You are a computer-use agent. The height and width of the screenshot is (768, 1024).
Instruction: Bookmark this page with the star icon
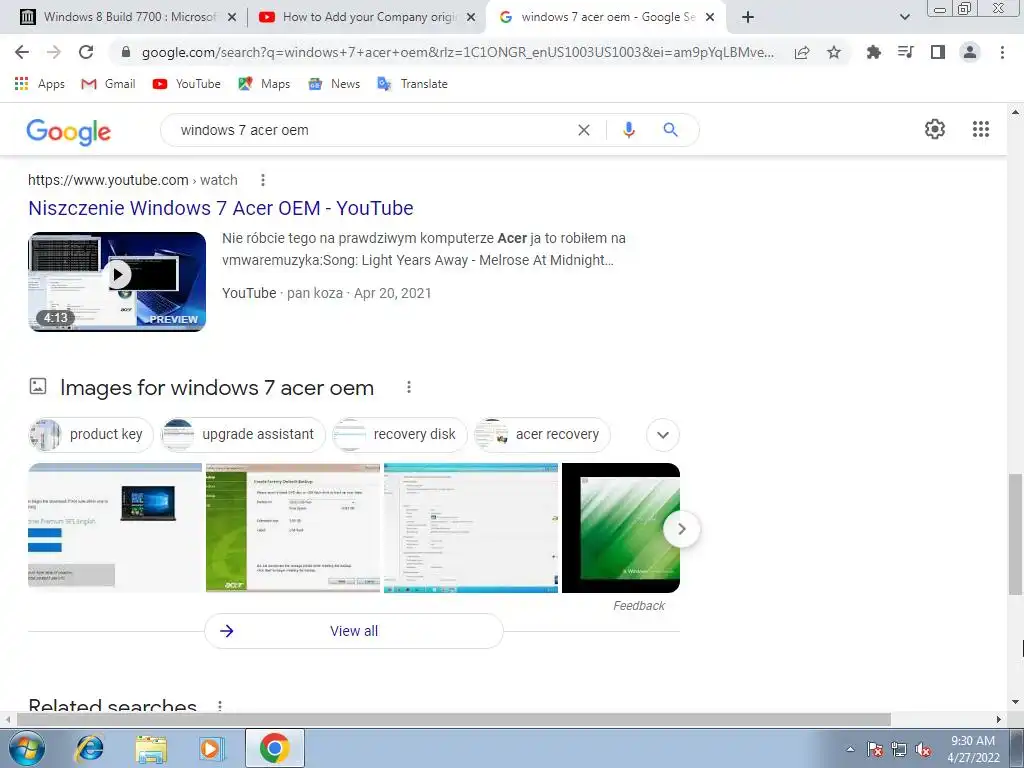pos(834,52)
